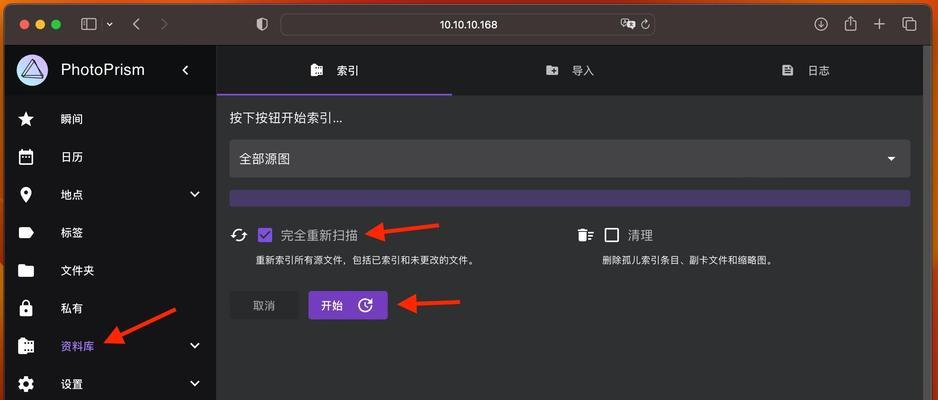938x400 pixels.
Task: Click the 10.10.10.168 address field
Action: tap(468, 25)
